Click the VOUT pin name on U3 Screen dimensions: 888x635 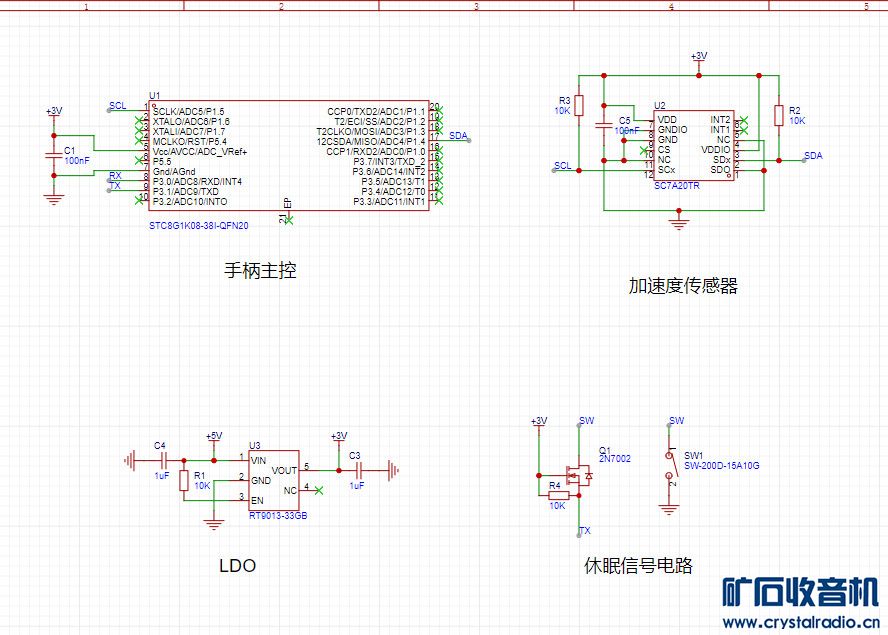pyautogui.click(x=284, y=471)
